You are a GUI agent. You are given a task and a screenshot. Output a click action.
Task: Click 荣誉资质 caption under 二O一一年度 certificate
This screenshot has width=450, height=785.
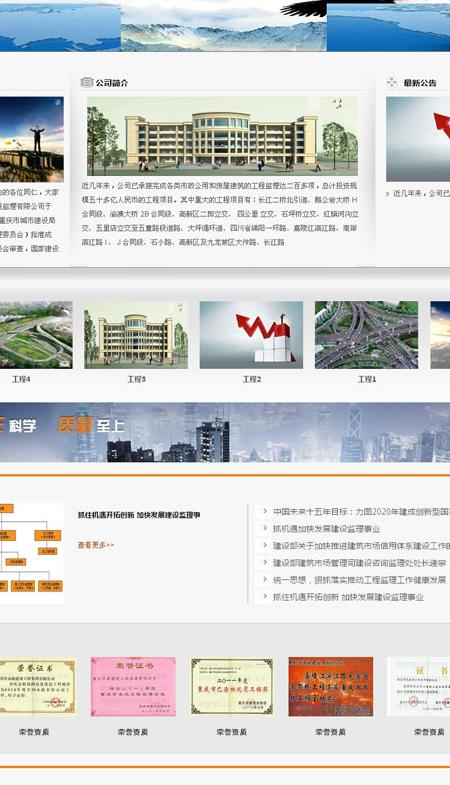point(231,731)
